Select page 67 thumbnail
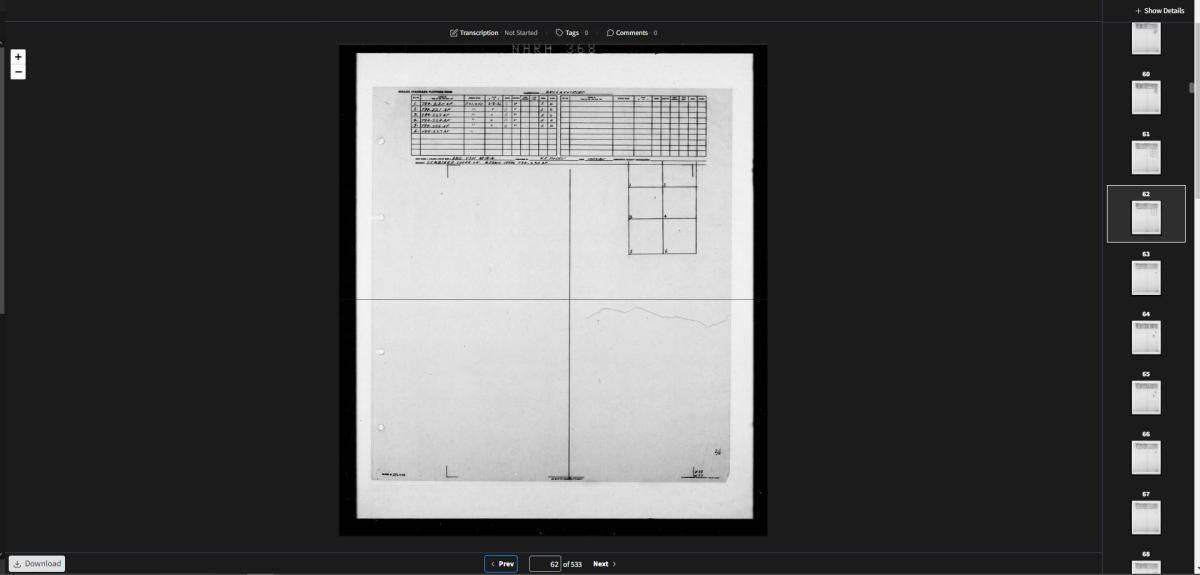1200x575 pixels. [x=1145, y=517]
